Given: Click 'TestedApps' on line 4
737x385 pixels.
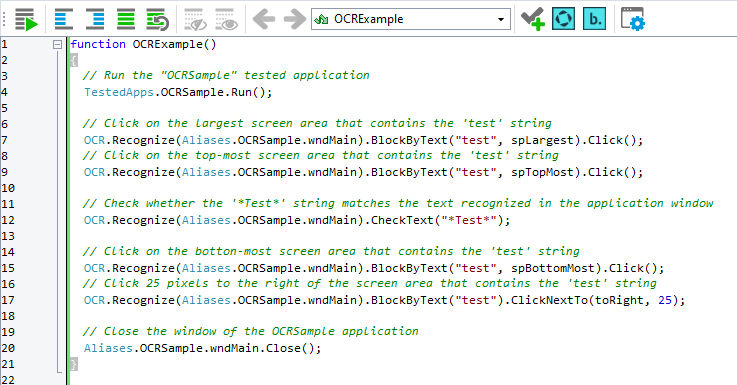Looking at the screenshot, I should [119, 92].
